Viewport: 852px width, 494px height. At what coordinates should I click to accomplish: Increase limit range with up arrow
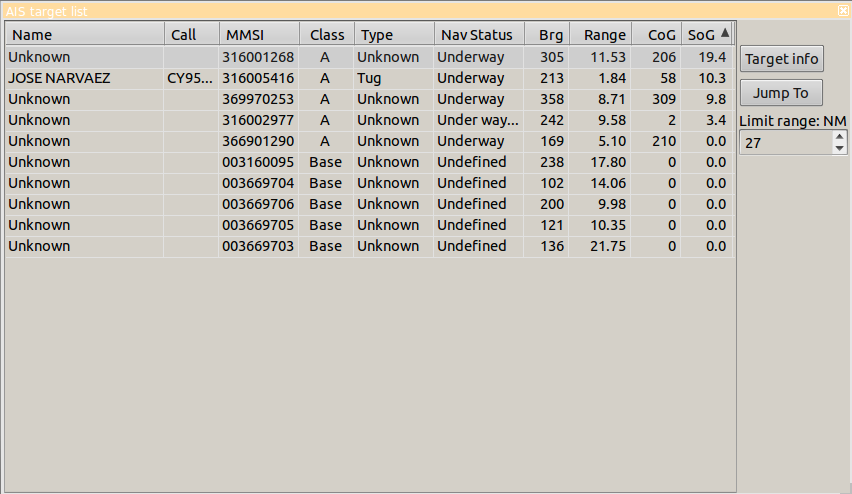(x=840, y=138)
